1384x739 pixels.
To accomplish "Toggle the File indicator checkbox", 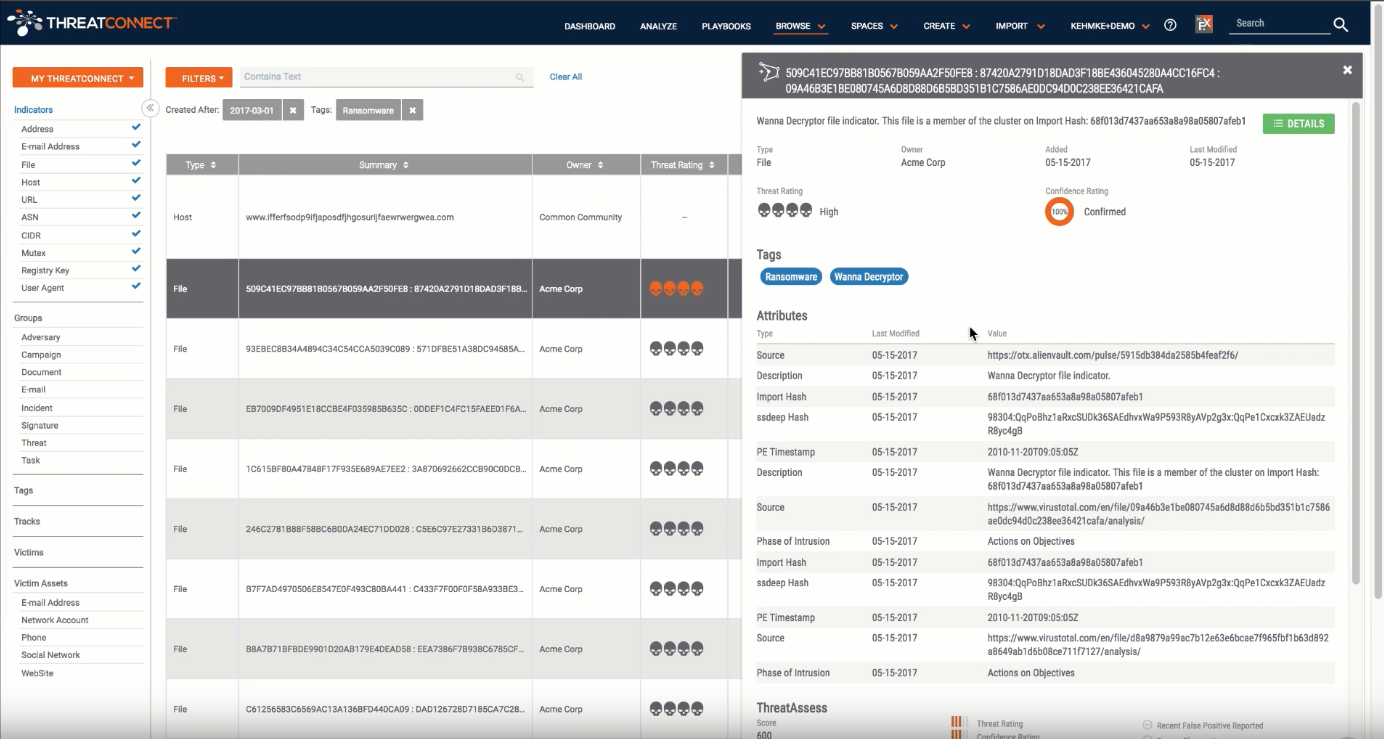I will pyautogui.click(x=136, y=163).
